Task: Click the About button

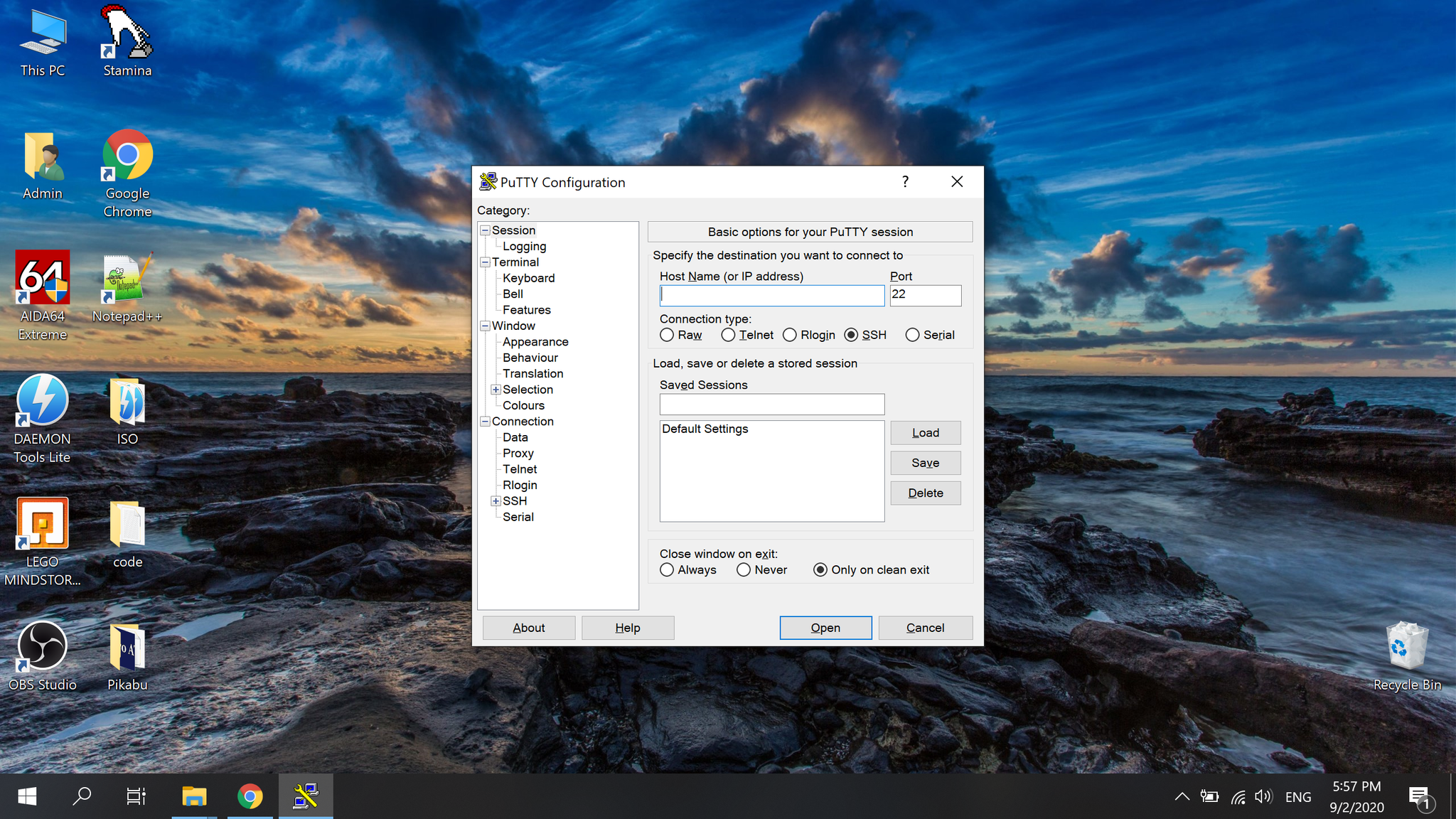Action: [529, 628]
